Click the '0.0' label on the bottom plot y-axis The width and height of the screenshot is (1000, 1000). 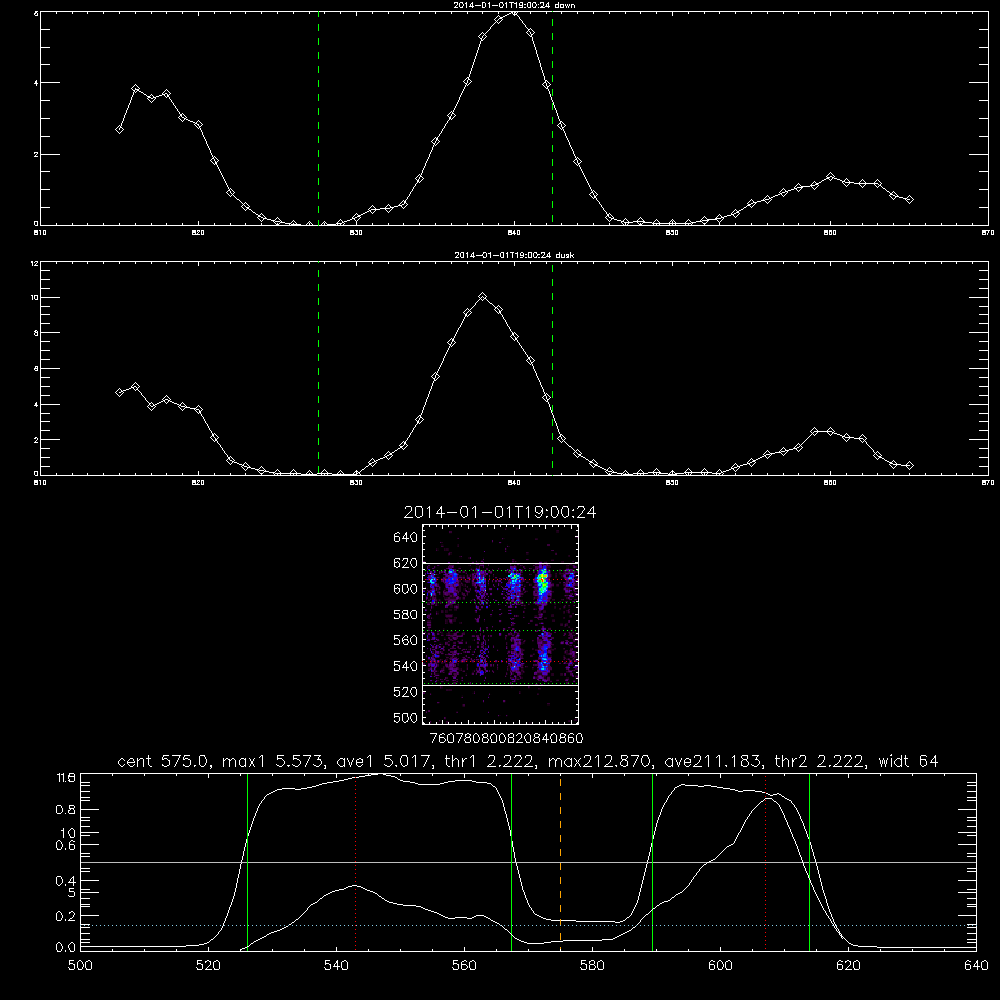[x=66, y=947]
